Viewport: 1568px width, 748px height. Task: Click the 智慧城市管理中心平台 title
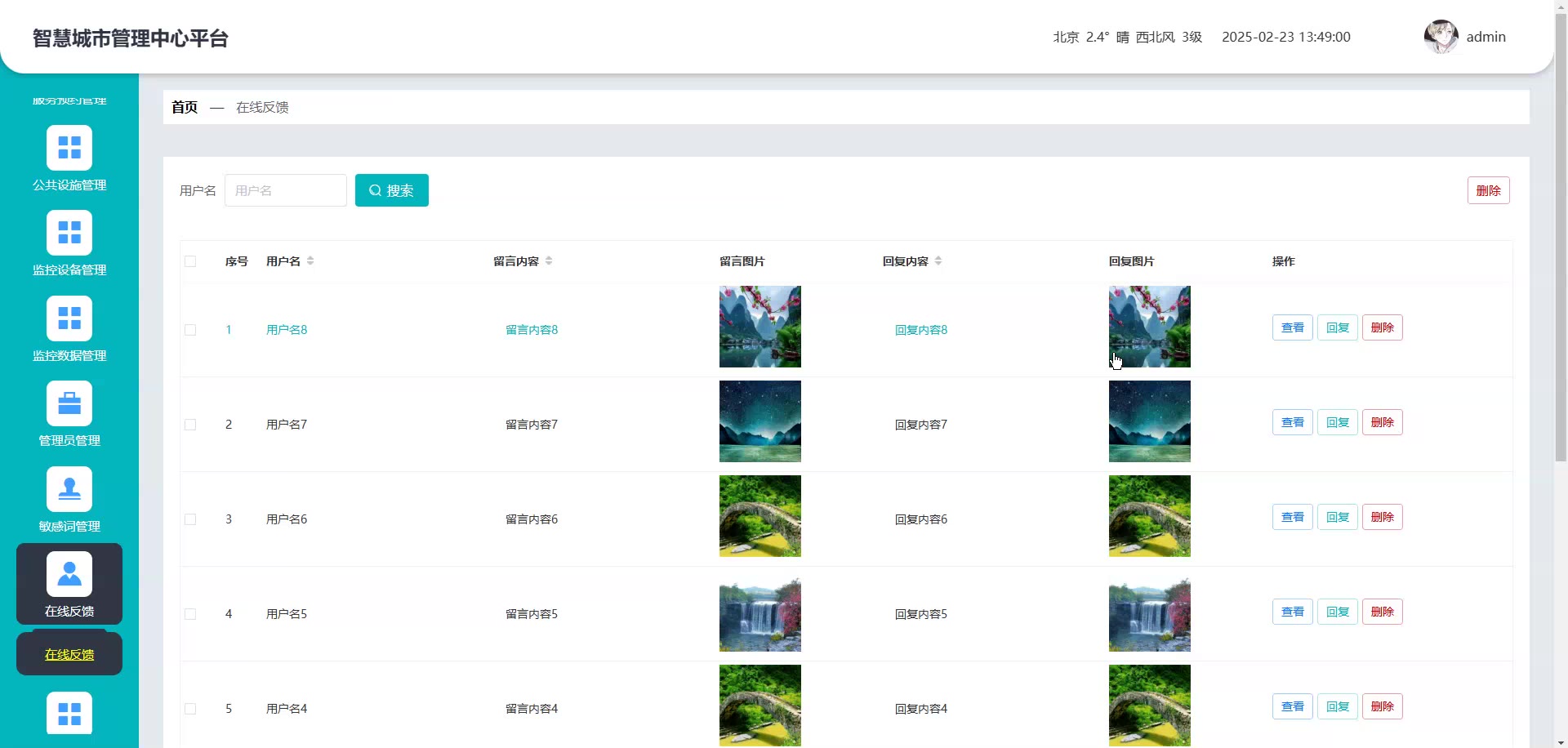131,38
